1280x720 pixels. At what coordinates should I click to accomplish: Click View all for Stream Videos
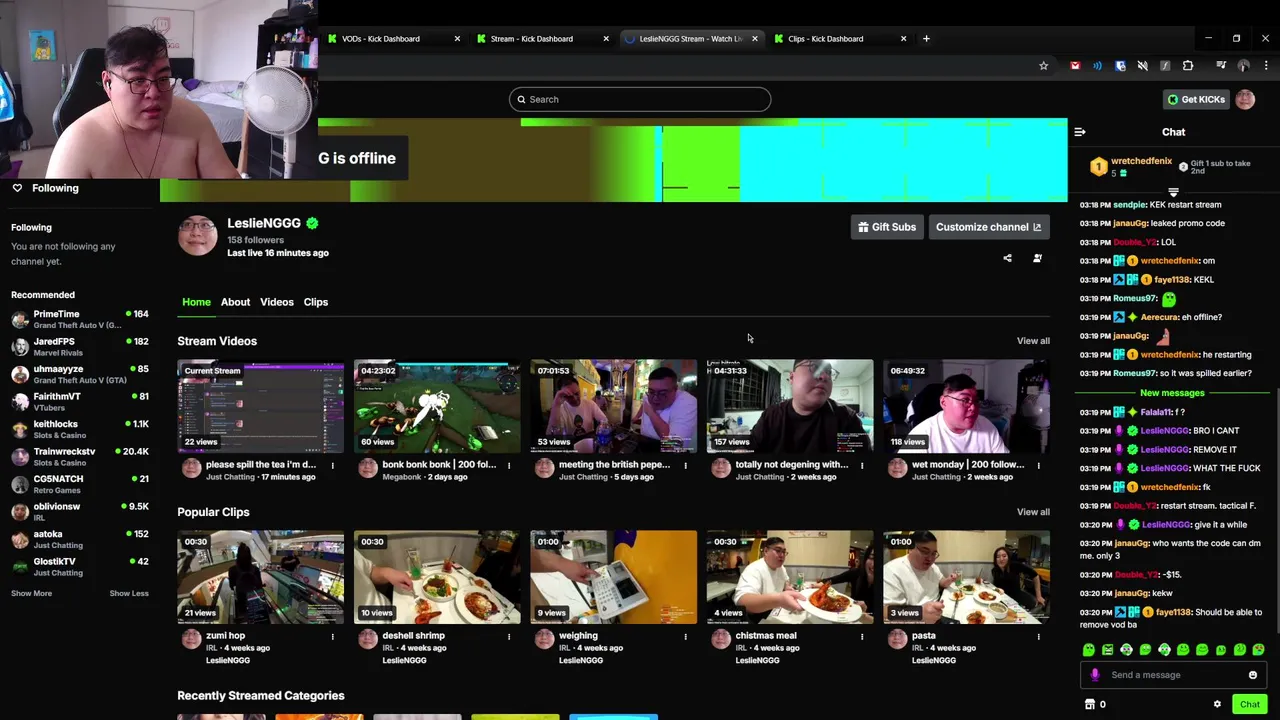(1033, 341)
